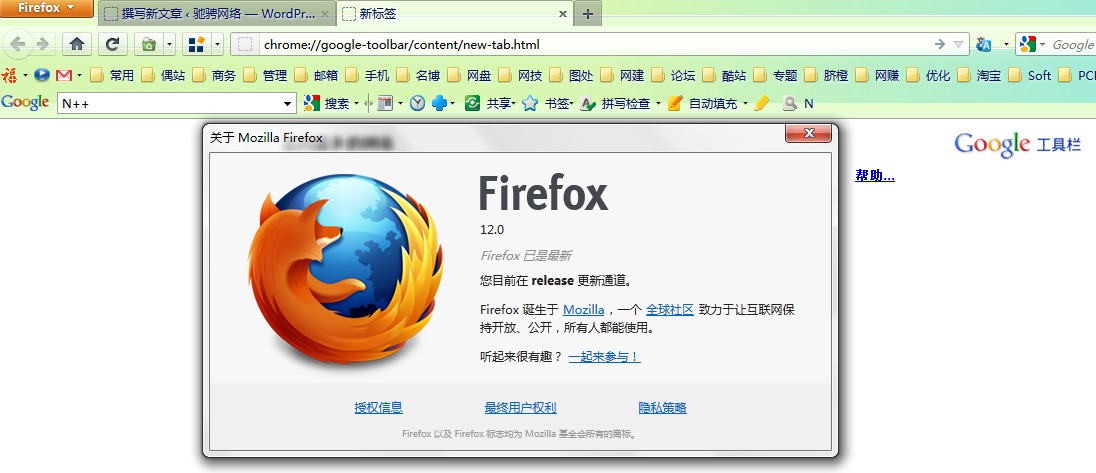The image size is (1096, 473).
Task: Click the translate icon beside the address bar
Action: pos(984,45)
